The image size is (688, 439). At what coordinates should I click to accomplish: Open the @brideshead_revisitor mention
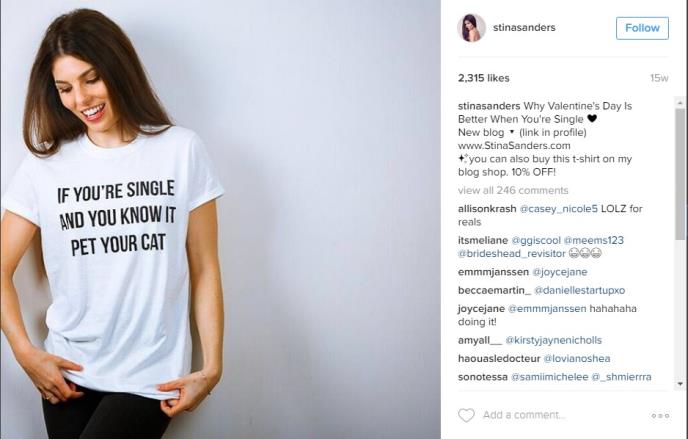pos(512,253)
